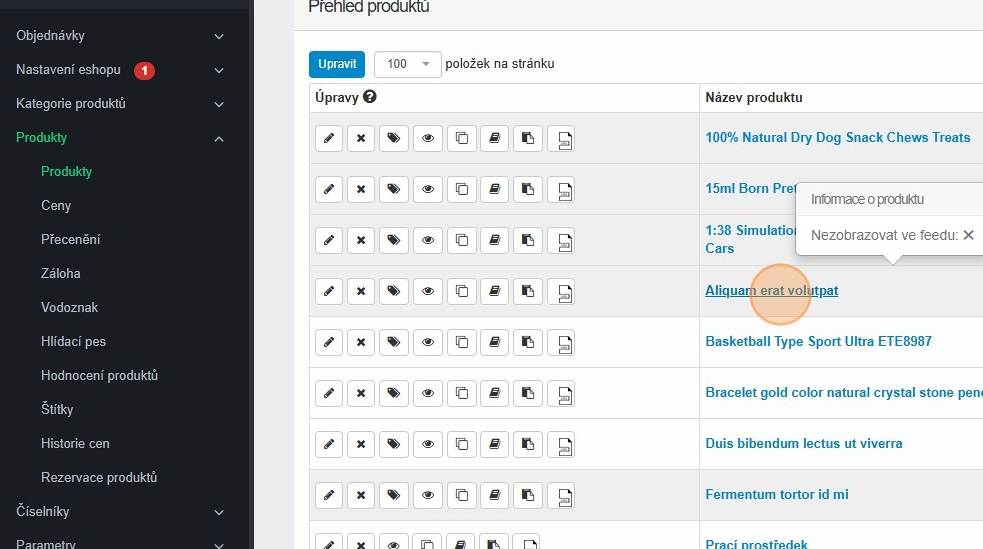
Task: Go to Štítky in the sidebar
Action: (x=57, y=409)
